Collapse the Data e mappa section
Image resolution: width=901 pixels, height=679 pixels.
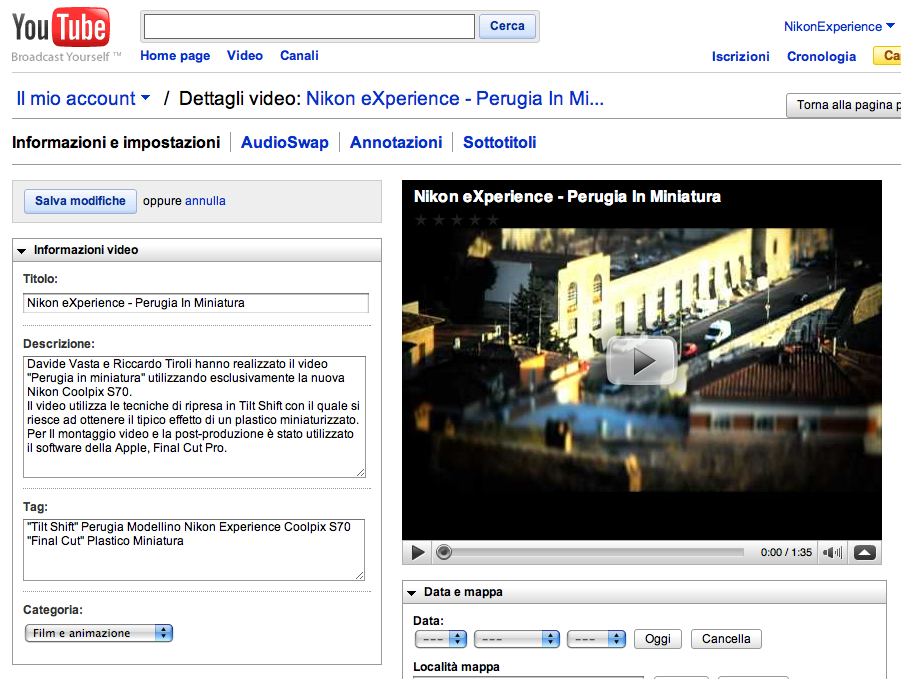[411, 593]
